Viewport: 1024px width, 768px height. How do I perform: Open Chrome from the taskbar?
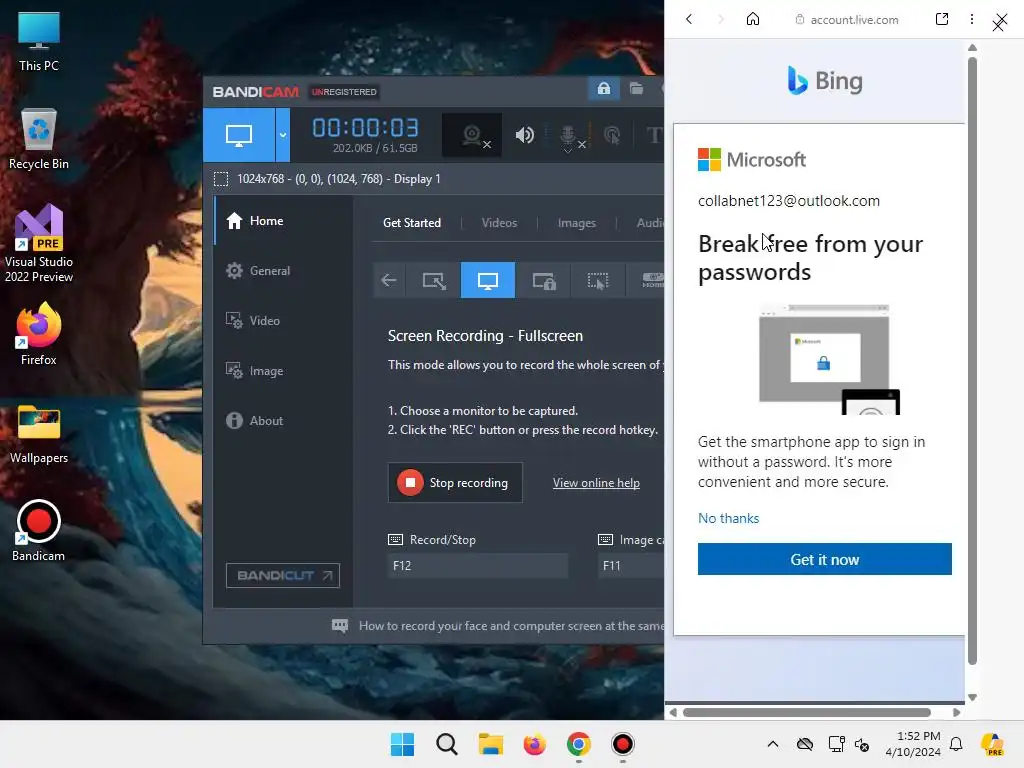click(x=579, y=744)
